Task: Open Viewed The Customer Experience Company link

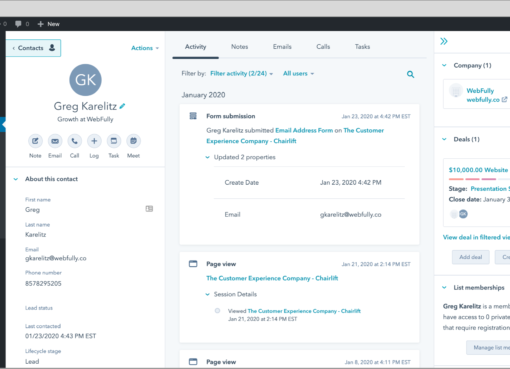Action: tap(304, 311)
